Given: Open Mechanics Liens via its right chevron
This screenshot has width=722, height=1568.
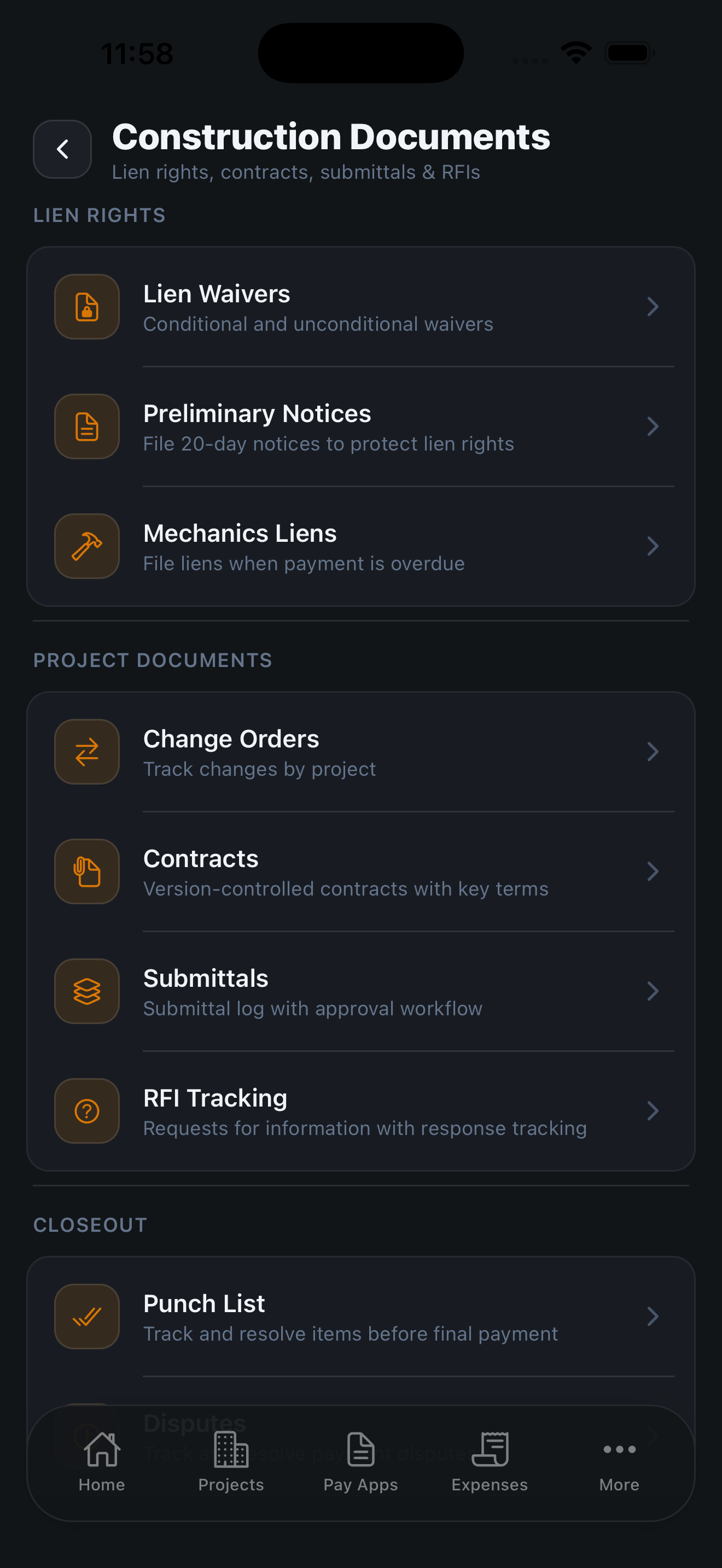Looking at the screenshot, I should click(653, 546).
